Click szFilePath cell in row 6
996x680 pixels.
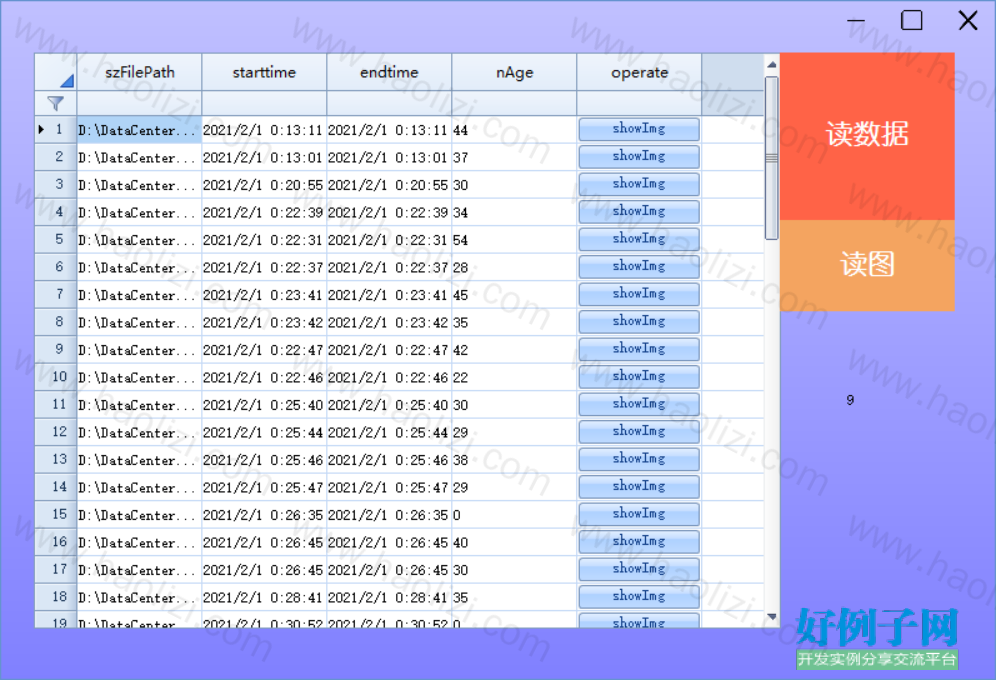(140, 267)
